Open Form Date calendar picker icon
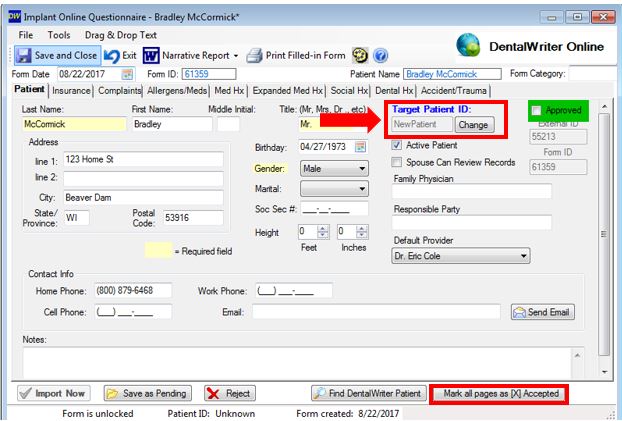Screen dimensions: 622x421 tap(127, 74)
